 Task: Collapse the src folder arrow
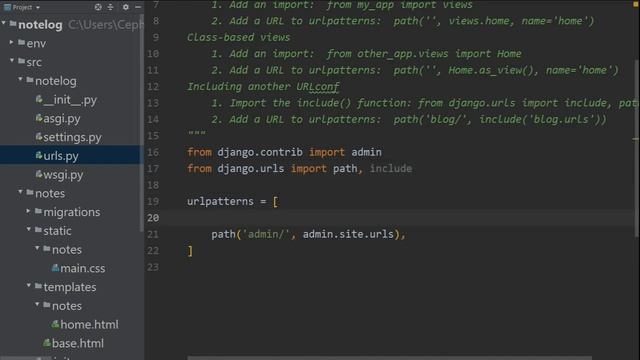coord(12,61)
